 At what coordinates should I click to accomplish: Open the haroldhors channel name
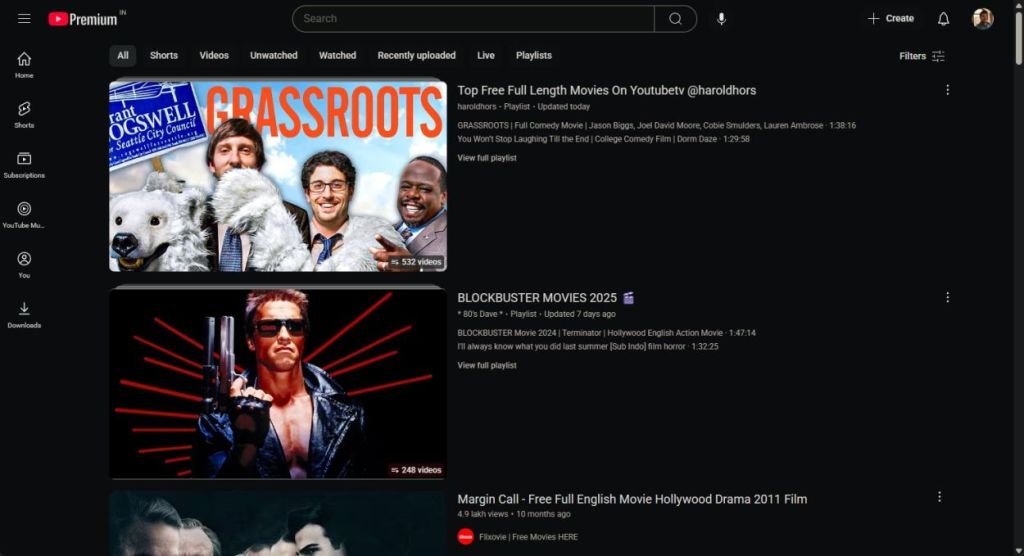477,106
